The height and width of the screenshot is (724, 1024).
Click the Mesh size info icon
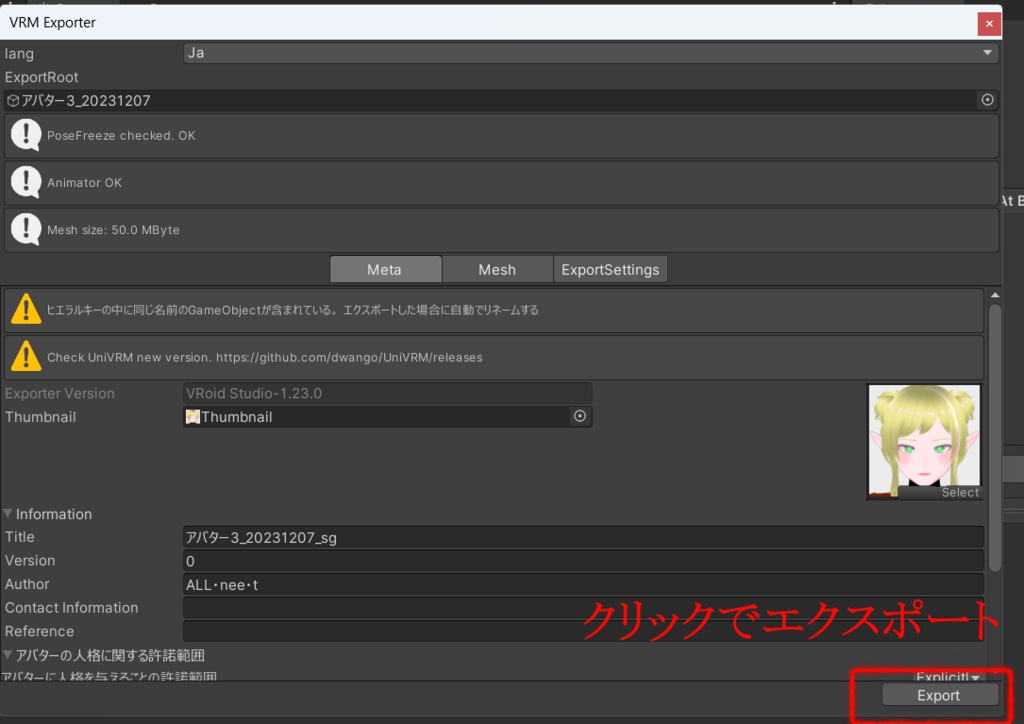(x=26, y=229)
